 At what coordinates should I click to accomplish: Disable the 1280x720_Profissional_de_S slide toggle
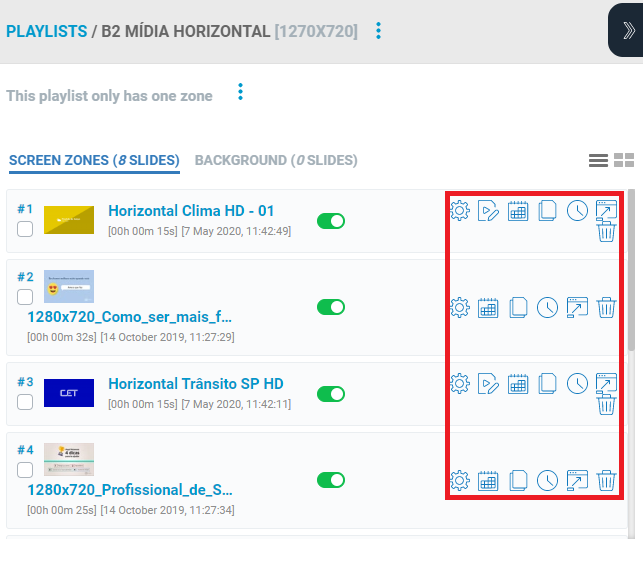point(331,480)
